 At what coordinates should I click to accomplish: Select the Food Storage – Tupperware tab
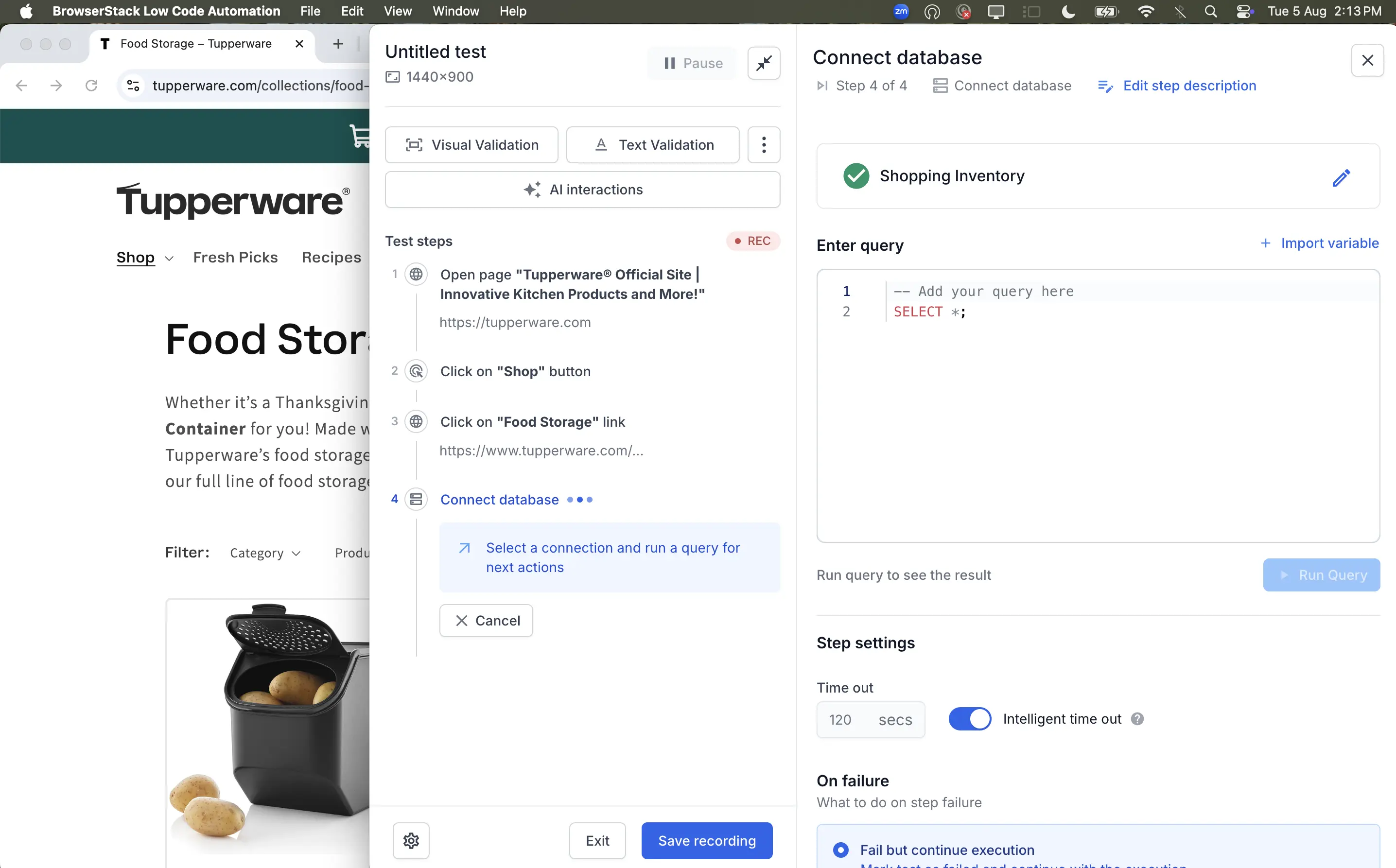196,44
